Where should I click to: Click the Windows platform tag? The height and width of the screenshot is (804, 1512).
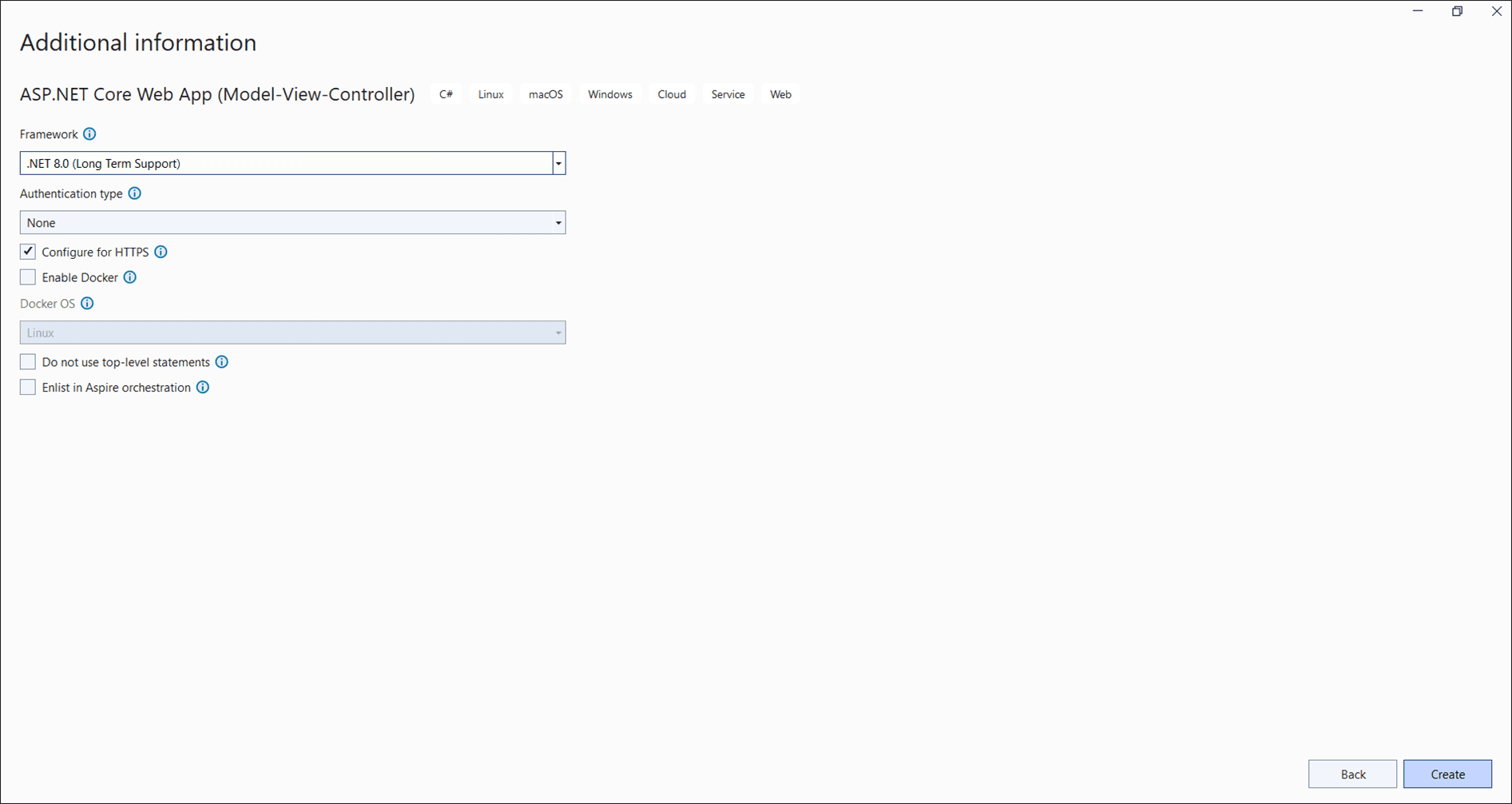609,94
